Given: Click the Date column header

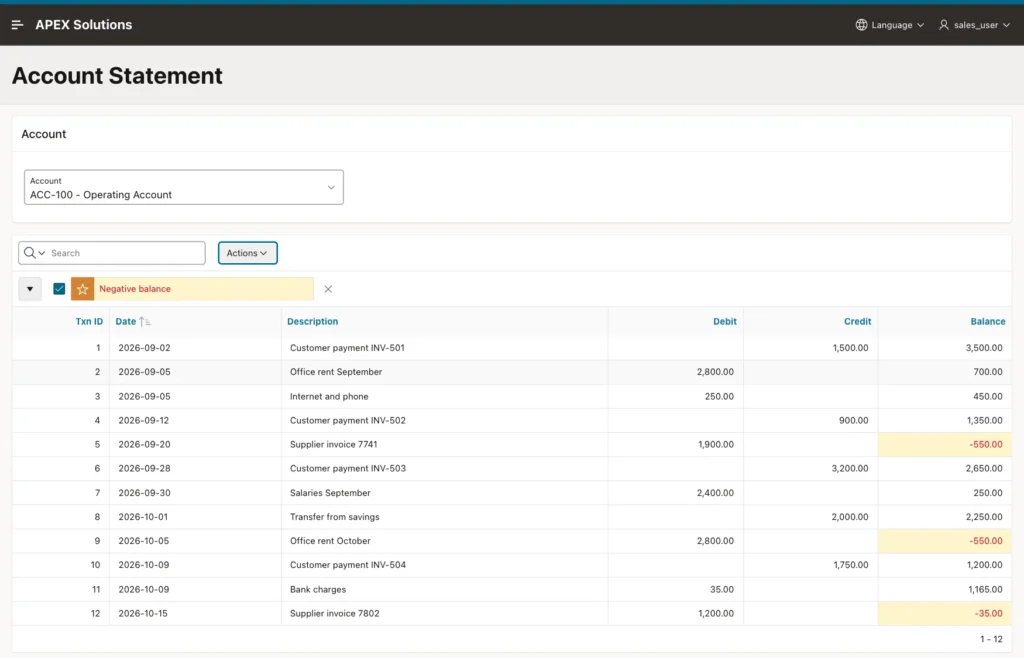Looking at the screenshot, I should (125, 322).
